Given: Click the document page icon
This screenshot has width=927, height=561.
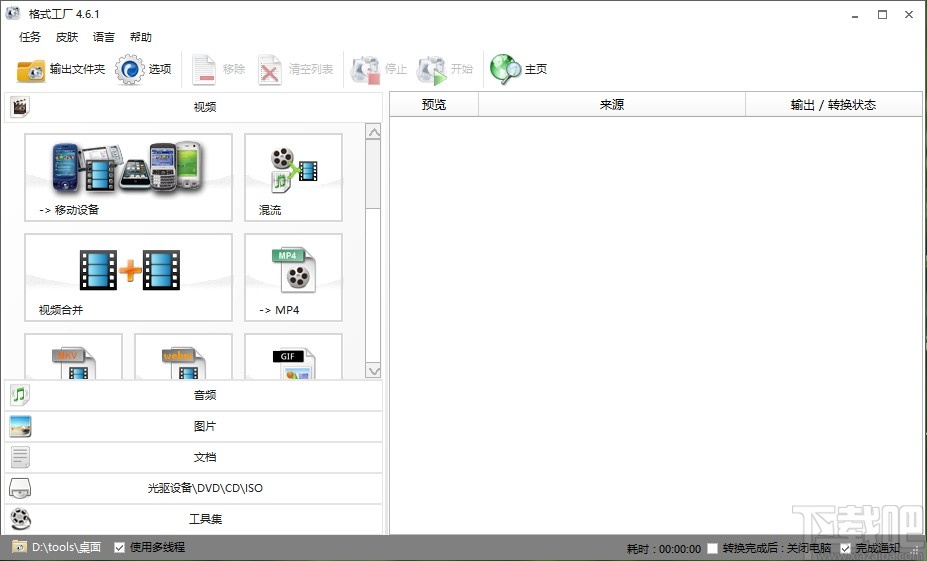Looking at the screenshot, I should [20, 457].
